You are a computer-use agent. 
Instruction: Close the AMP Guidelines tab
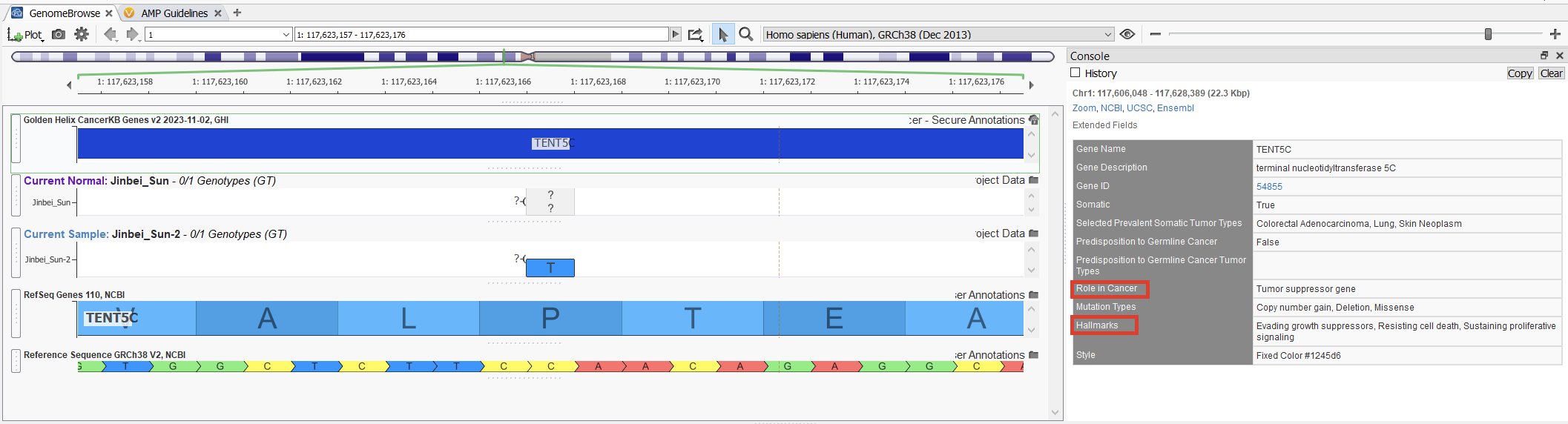(218, 13)
